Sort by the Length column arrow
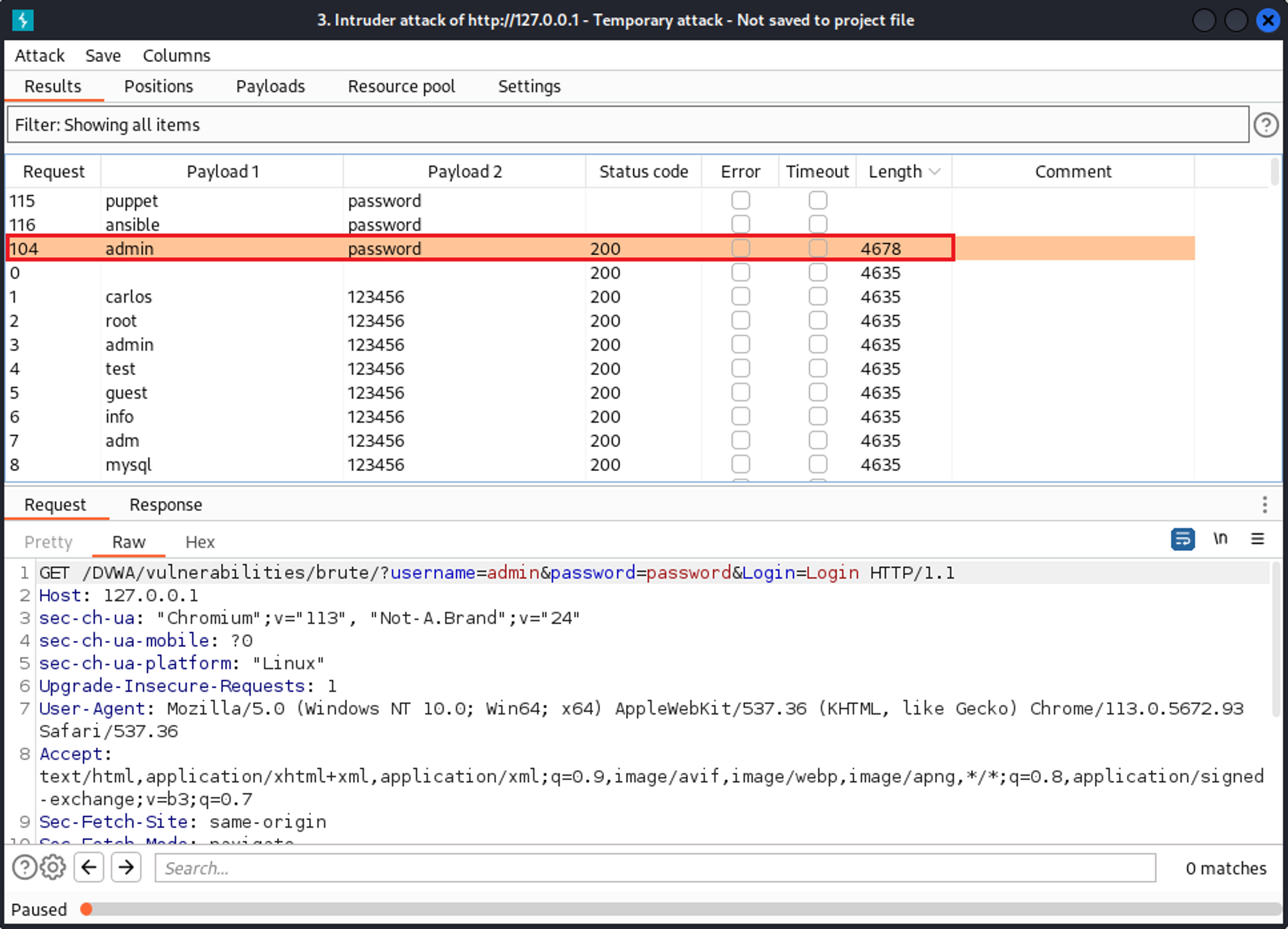 click(x=935, y=171)
